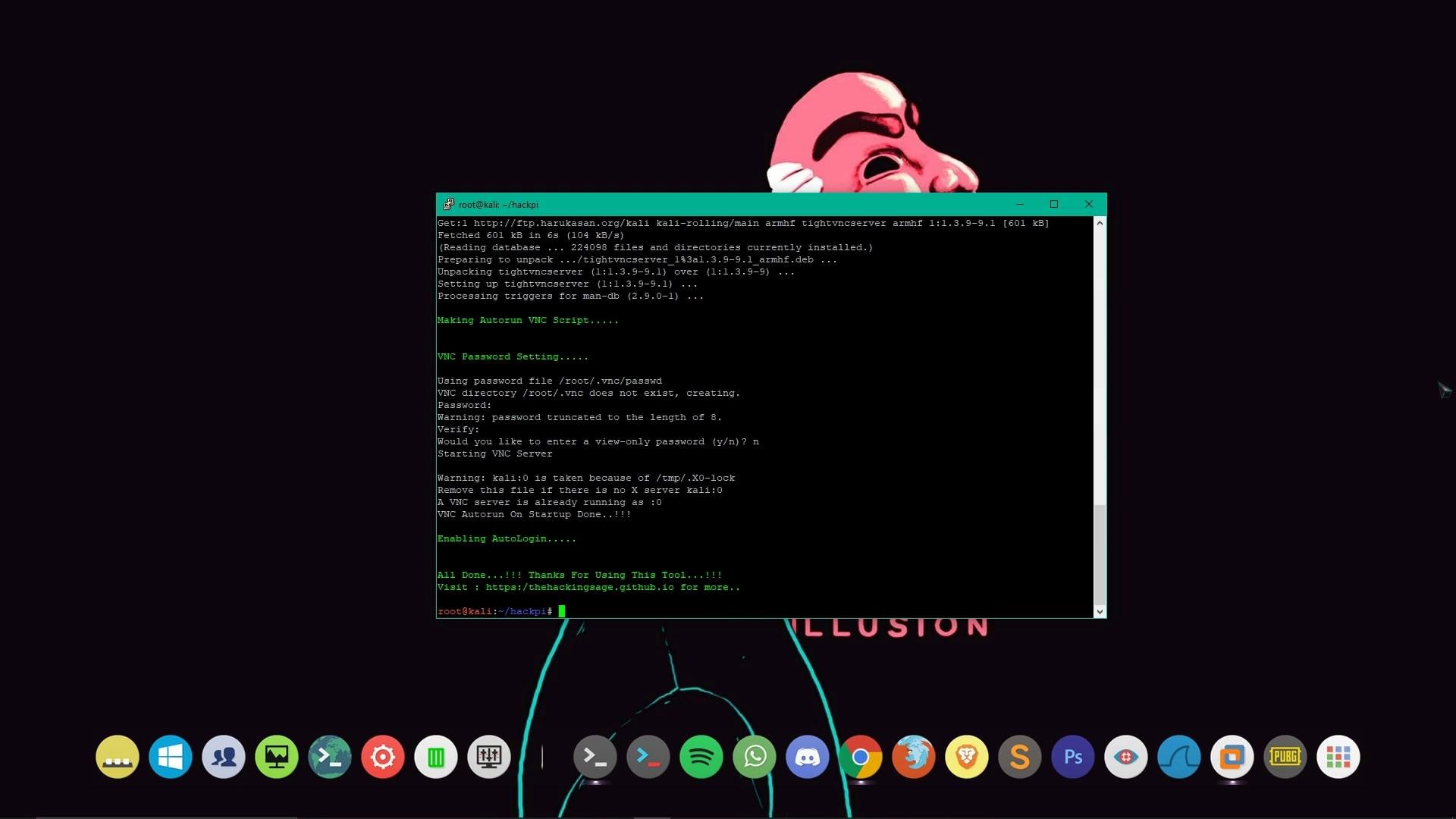Open the yellow dock icon with three white blocks

[118, 757]
